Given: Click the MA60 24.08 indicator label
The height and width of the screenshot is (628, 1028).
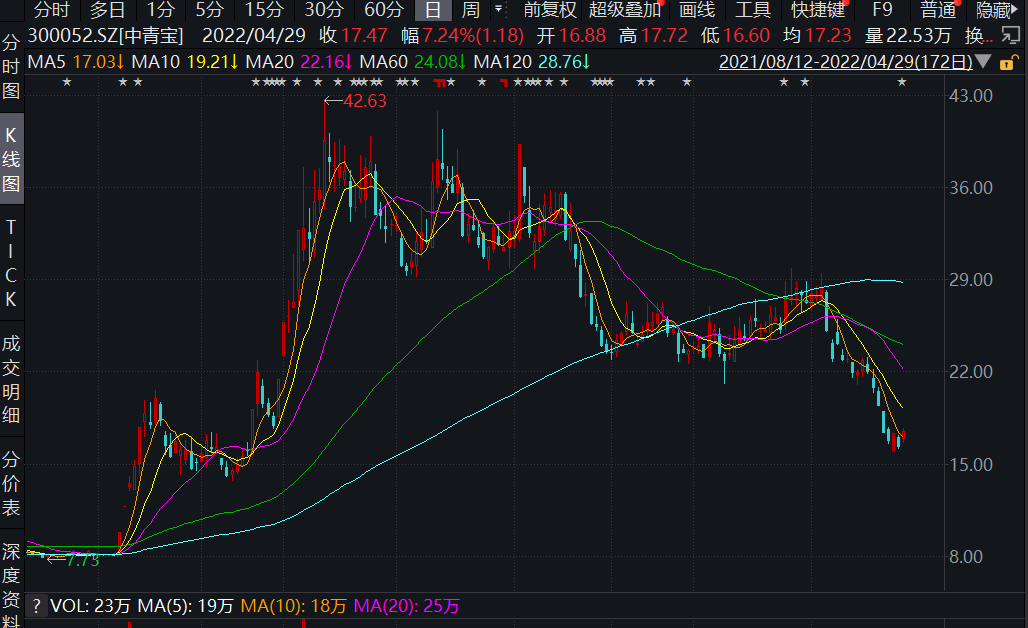Looking at the screenshot, I should point(412,62).
